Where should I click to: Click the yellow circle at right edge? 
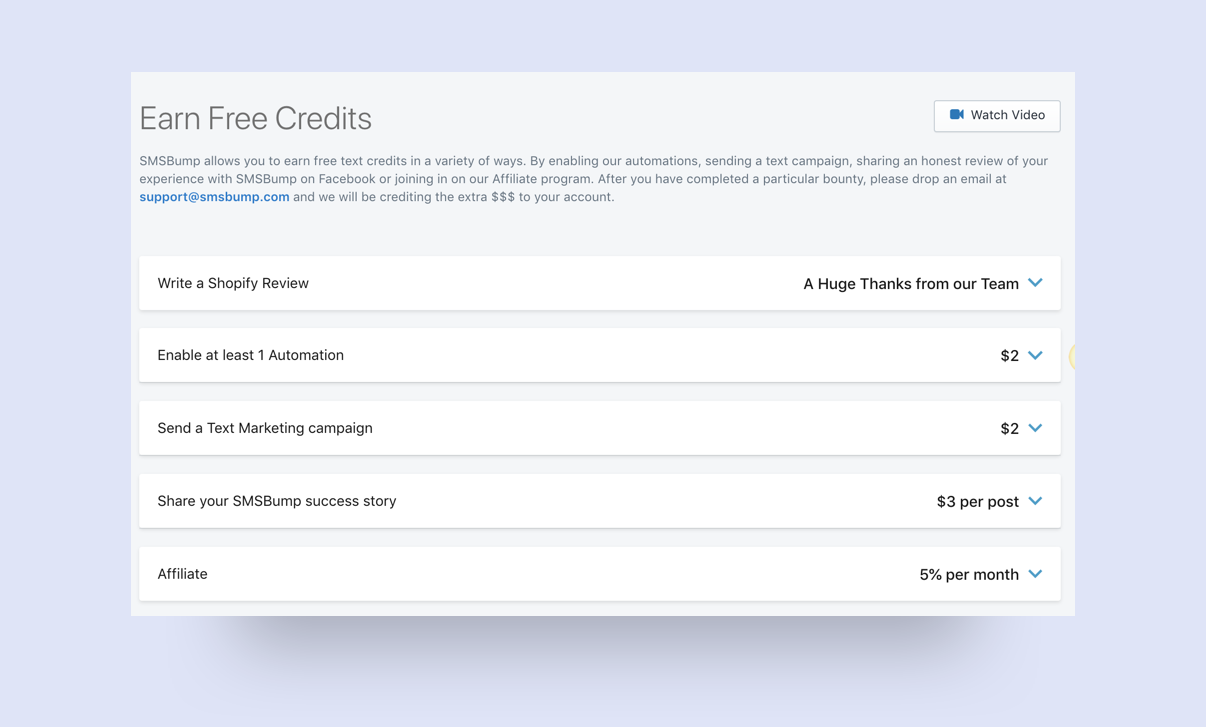click(1072, 357)
